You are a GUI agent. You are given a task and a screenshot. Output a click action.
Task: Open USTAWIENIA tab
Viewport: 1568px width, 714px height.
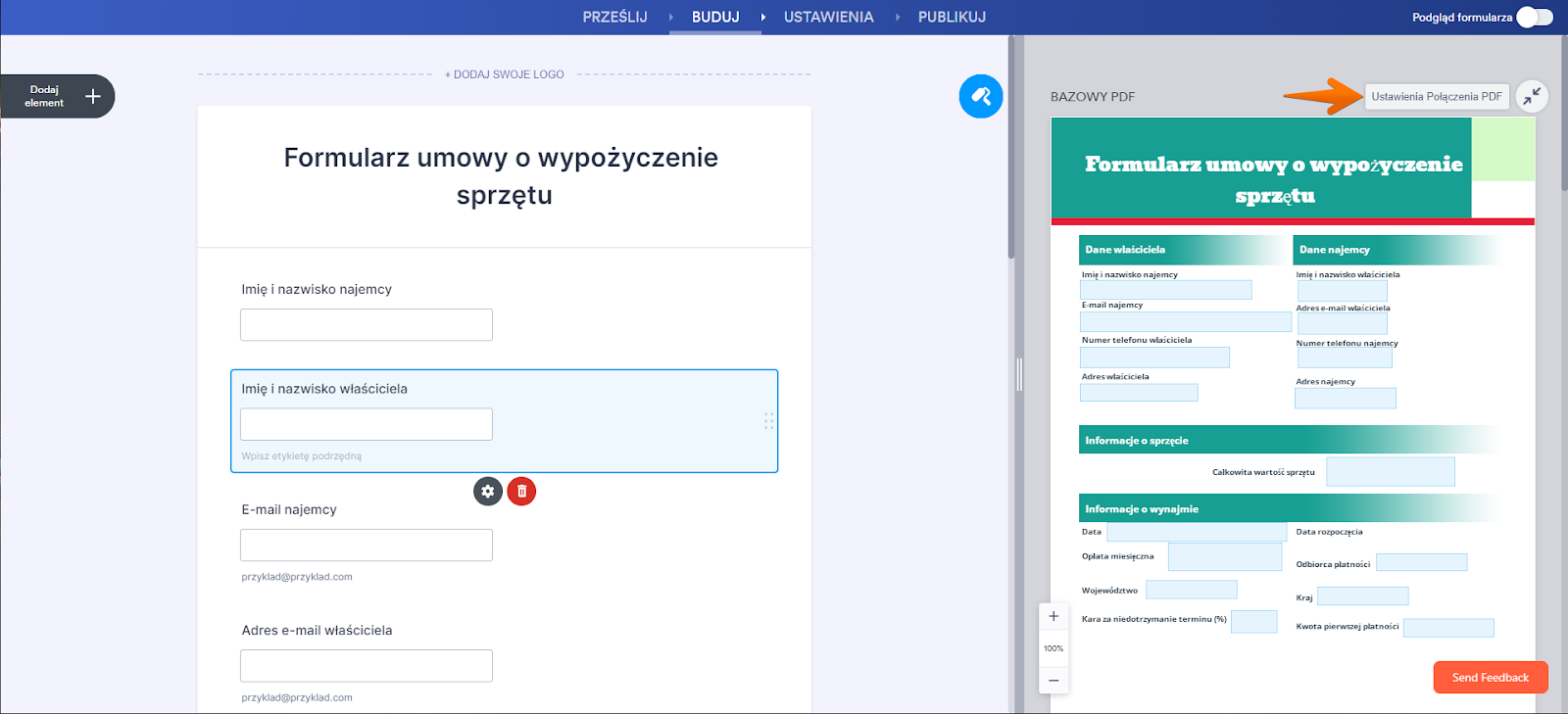pyautogui.click(x=829, y=17)
